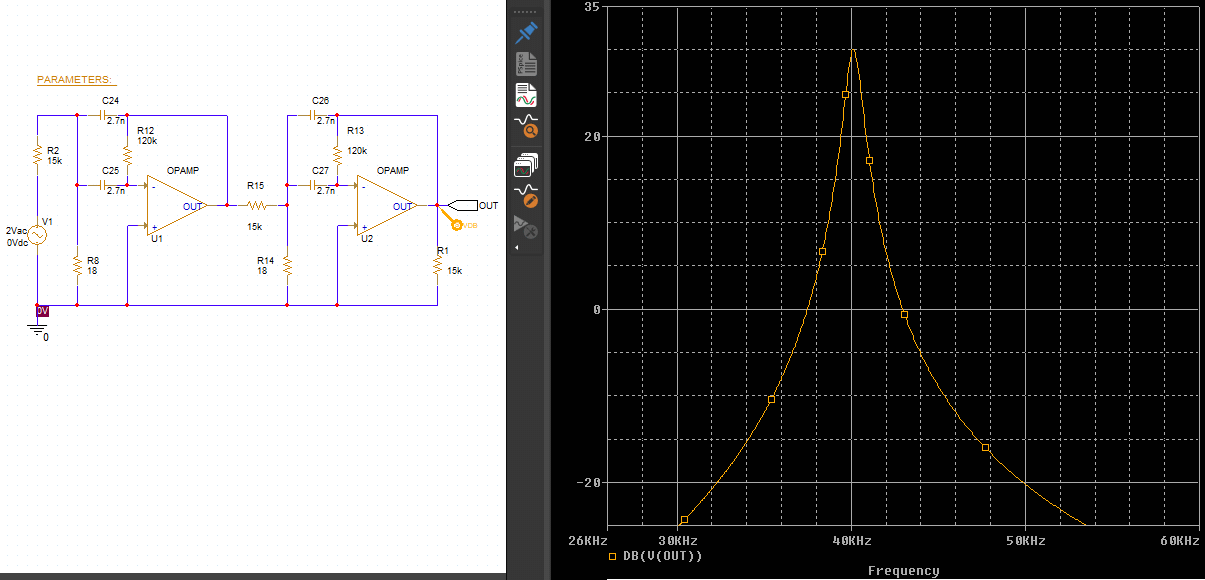Image resolution: width=1205 pixels, height=580 pixels.
Task: Click the peak of the response curve
Action: 853,50
